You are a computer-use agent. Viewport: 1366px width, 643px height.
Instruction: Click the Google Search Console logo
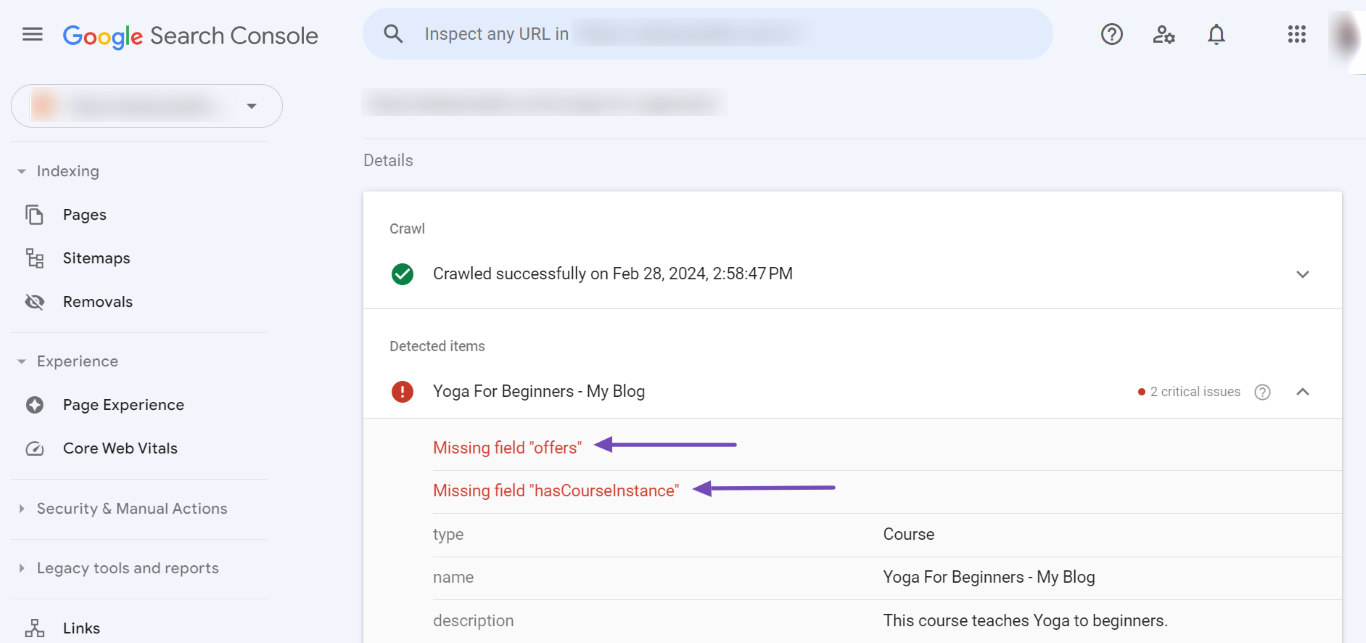click(190, 36)
